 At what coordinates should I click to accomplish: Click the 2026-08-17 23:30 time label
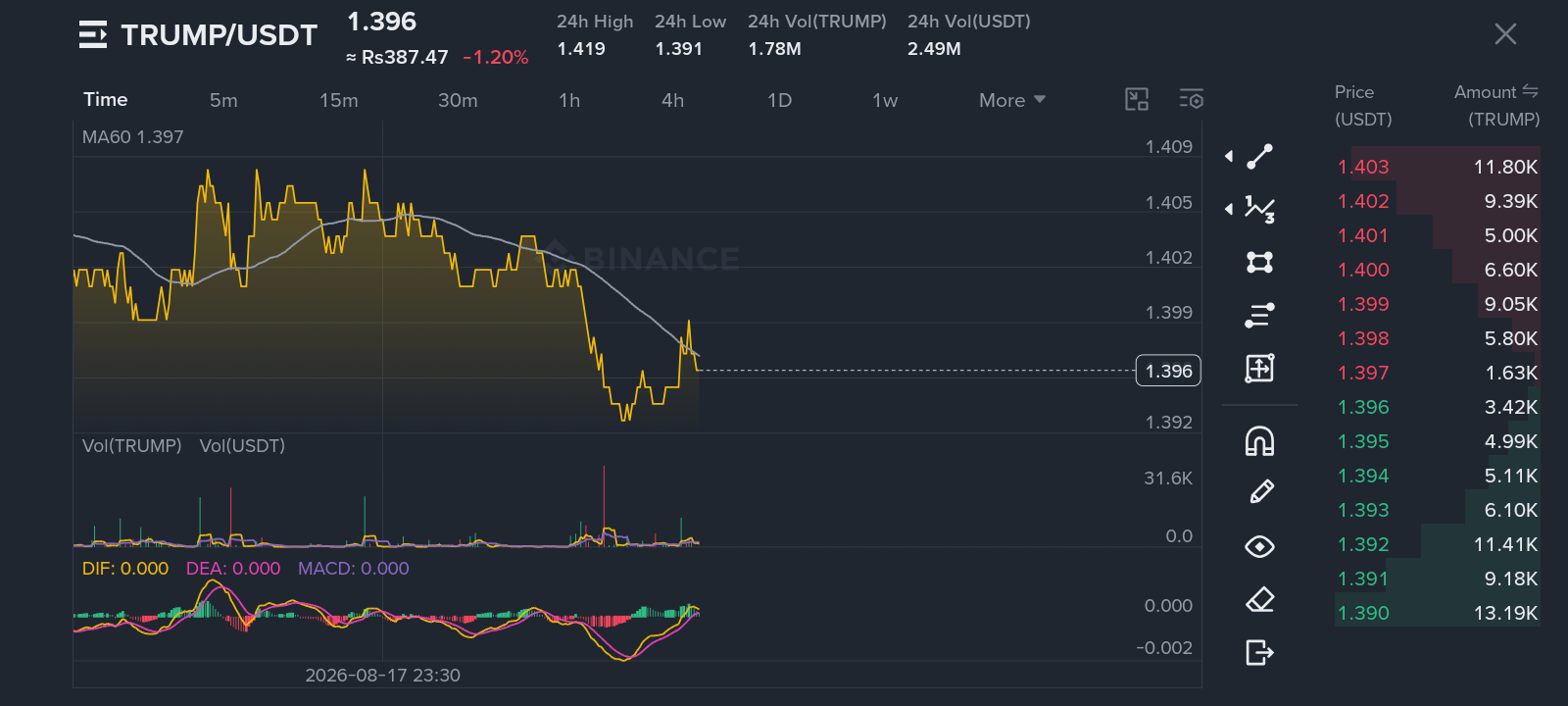pos(382,675)
